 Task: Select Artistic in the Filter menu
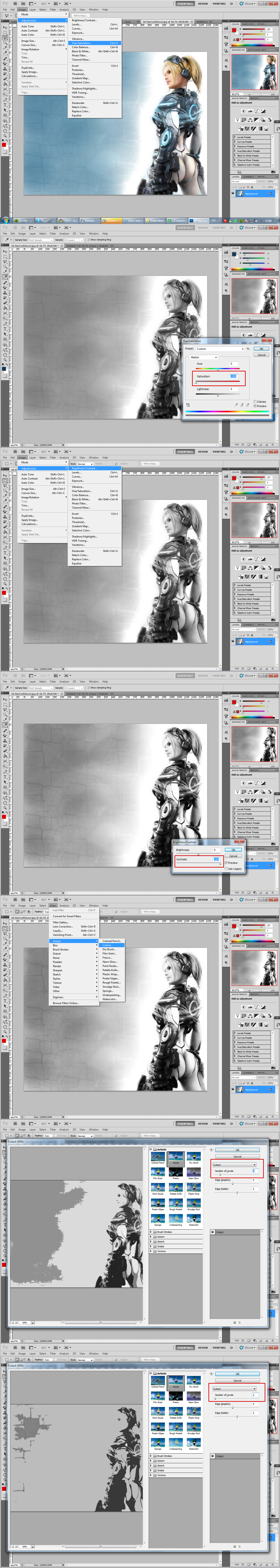(x=57, y=941)
